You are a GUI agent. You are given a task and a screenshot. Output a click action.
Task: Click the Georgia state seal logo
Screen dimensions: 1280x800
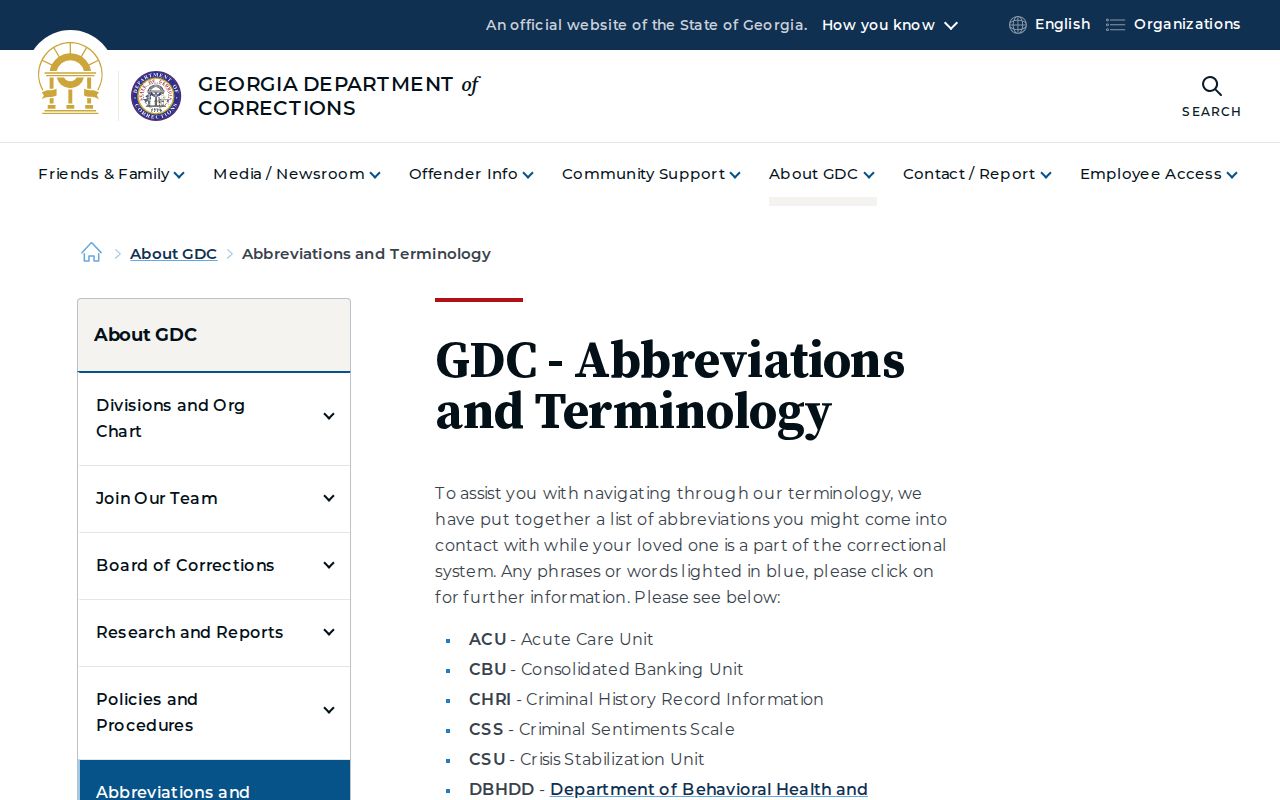[x=70, y=79]
